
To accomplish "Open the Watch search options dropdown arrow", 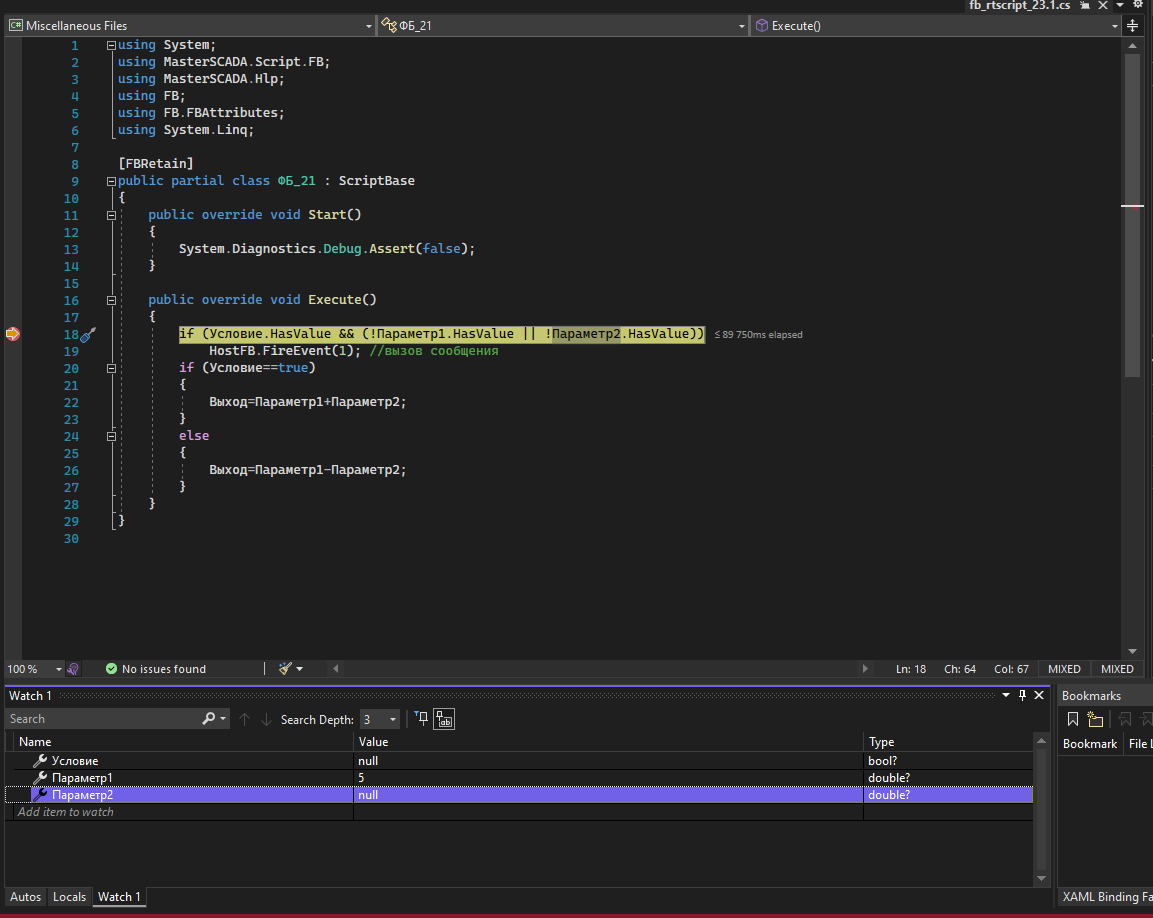I will (223, 719).
